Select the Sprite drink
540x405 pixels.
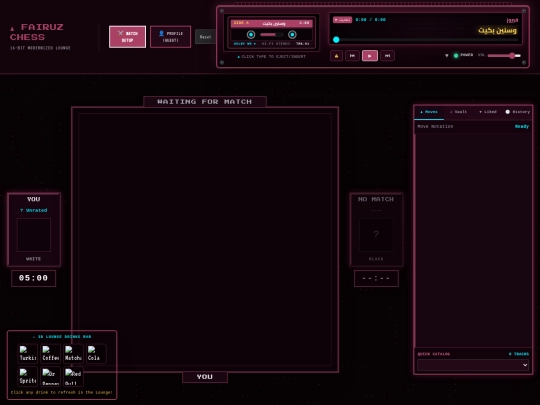pos(28,376)
